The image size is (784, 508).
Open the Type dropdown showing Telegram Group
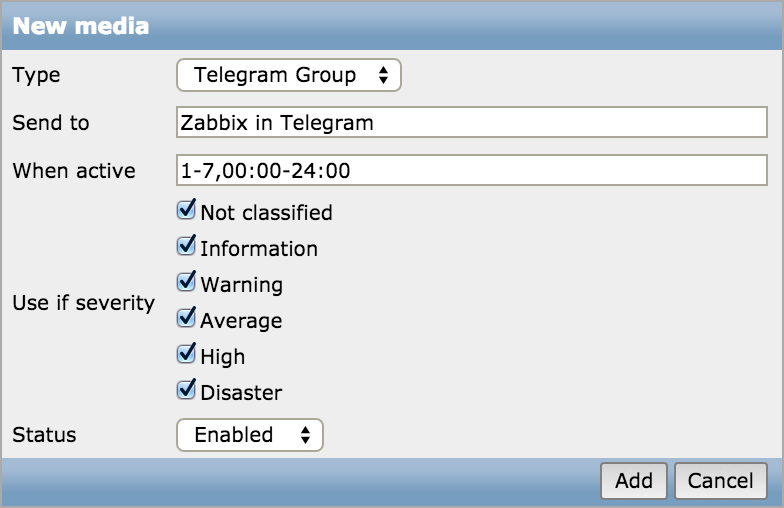pyautogui.click(x=288, y=75)
